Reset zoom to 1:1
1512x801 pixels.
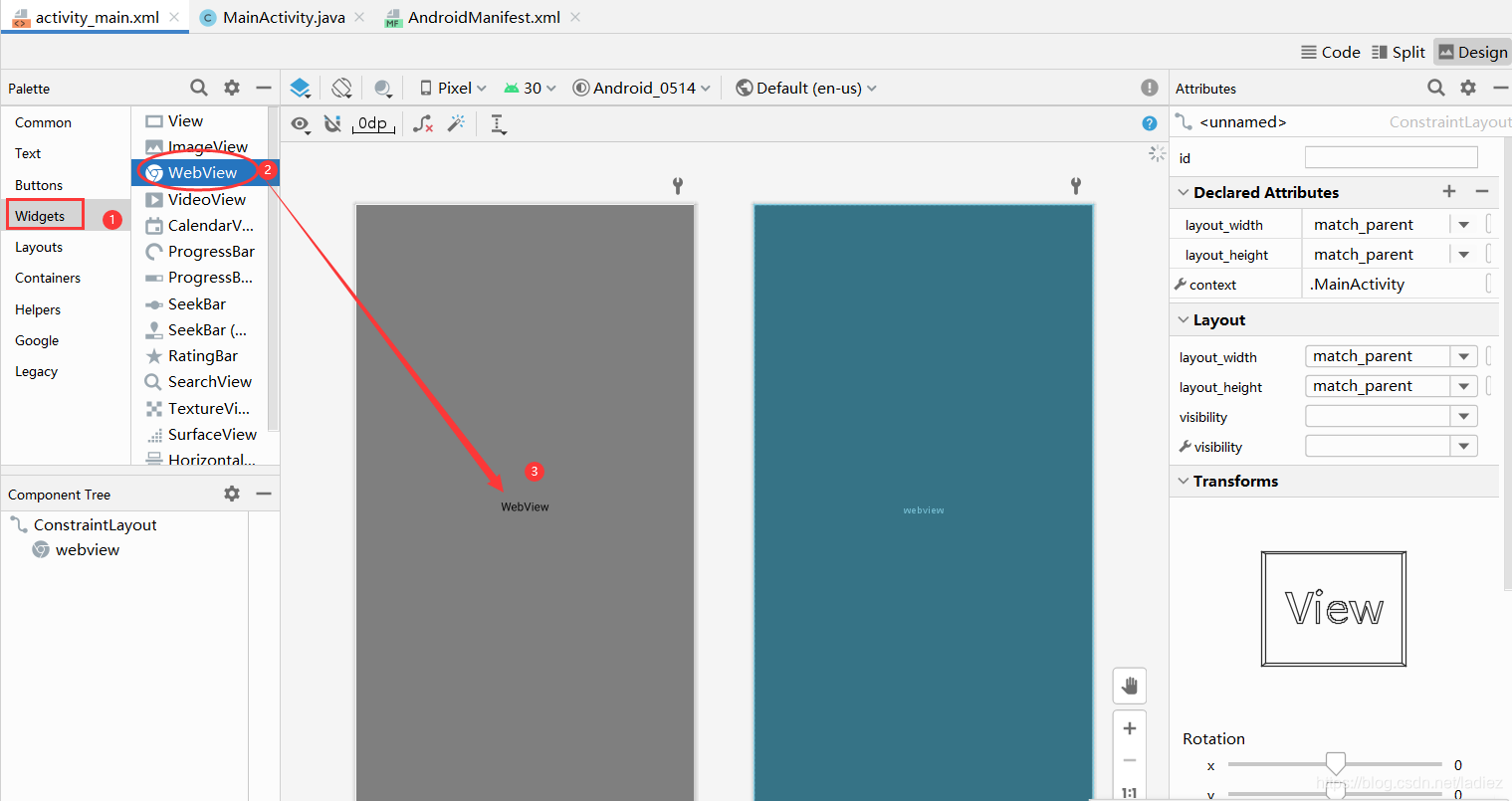tap(1130, 793)
